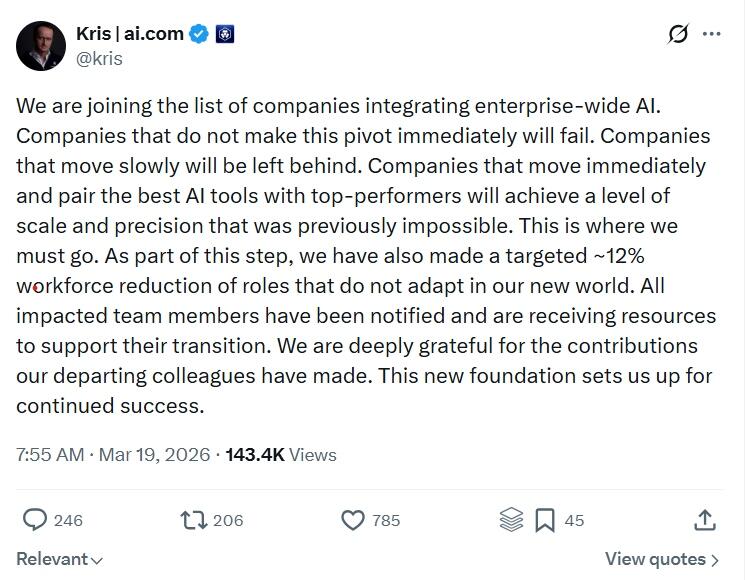Viewport: 746px width, 580px height.
Task: Click Kris's profile avatar photo
Action: tap(41, 45)
